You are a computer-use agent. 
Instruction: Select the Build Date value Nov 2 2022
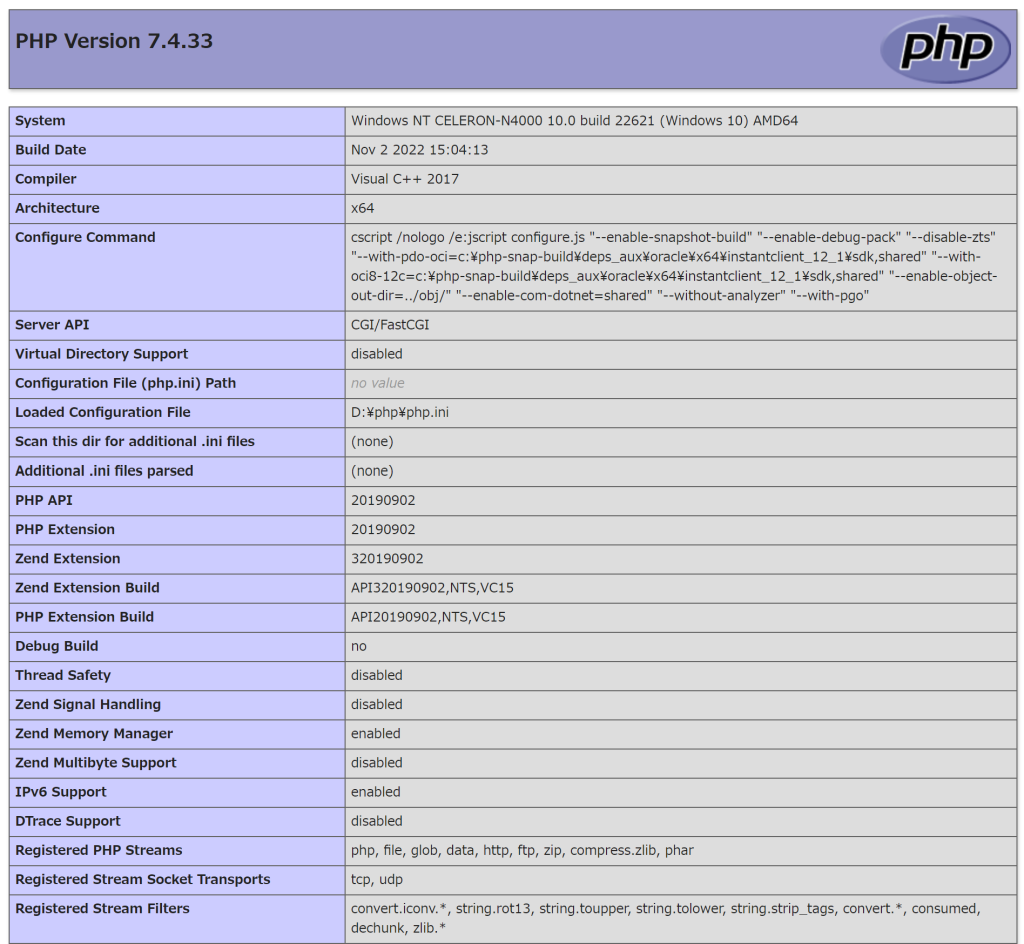point(419,150)
